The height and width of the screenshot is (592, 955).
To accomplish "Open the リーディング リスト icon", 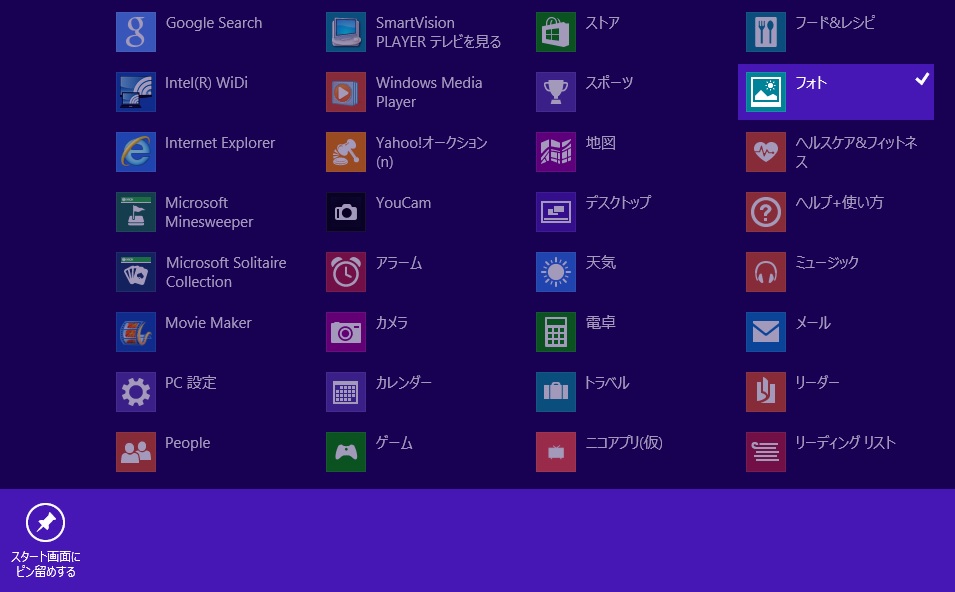I will (766, 452).
